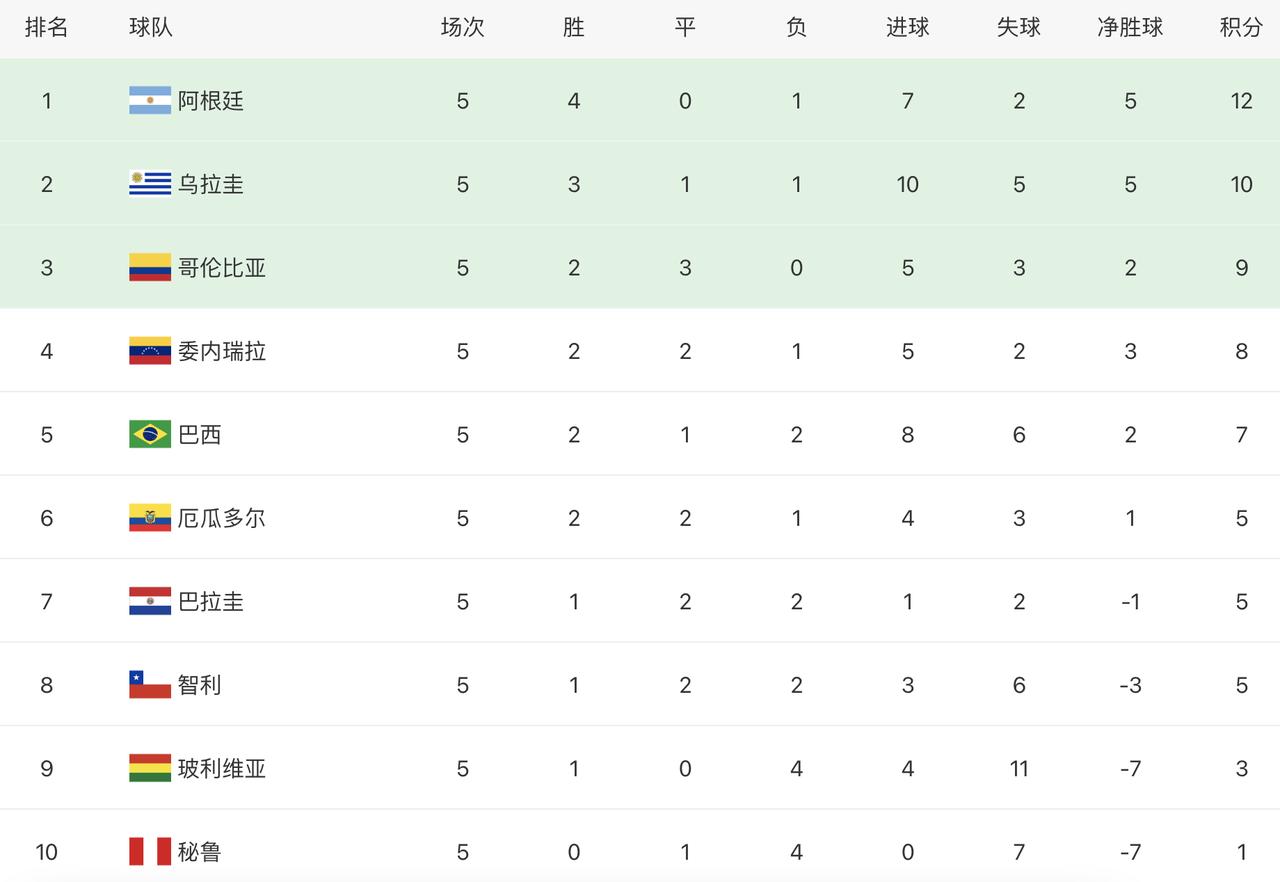The width and height of the screenshot is (1280, 882).
Task: Select the 巴西 team name
Action: pos(200,435)
